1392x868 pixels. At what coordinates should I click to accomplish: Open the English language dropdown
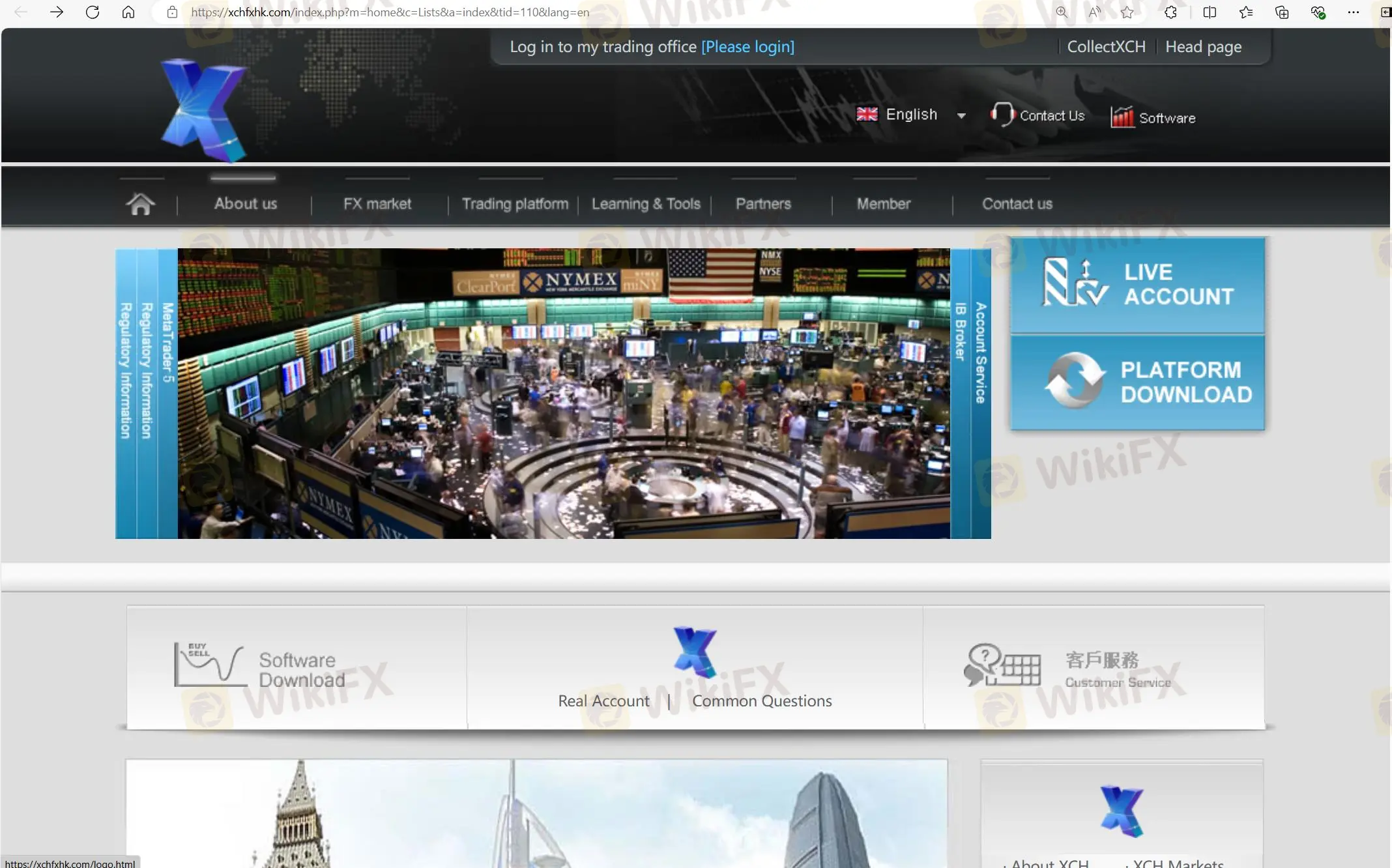pos(962,115)
